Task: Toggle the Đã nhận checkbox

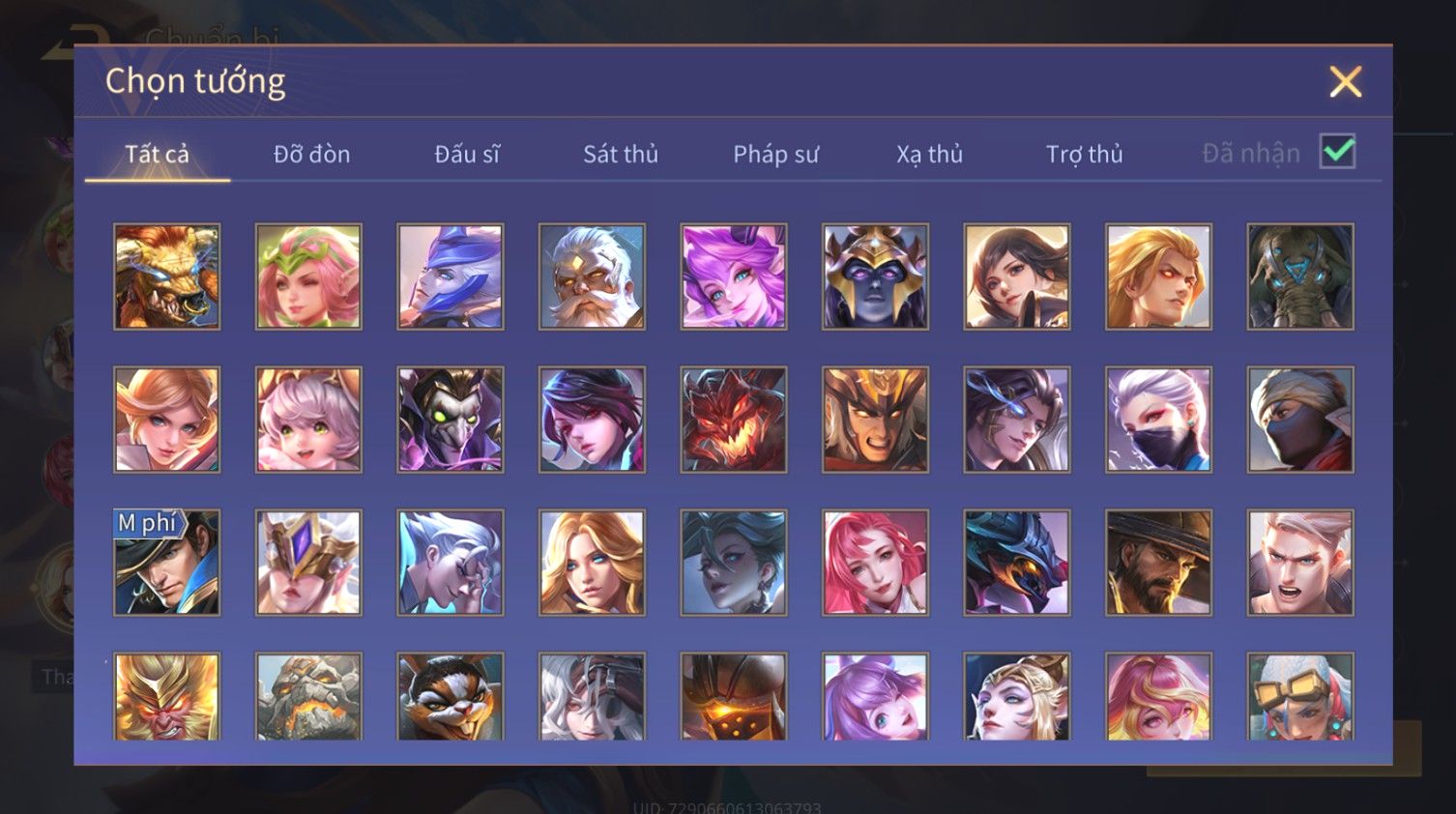Action: pyautogui.click(x=1338, y=152)
